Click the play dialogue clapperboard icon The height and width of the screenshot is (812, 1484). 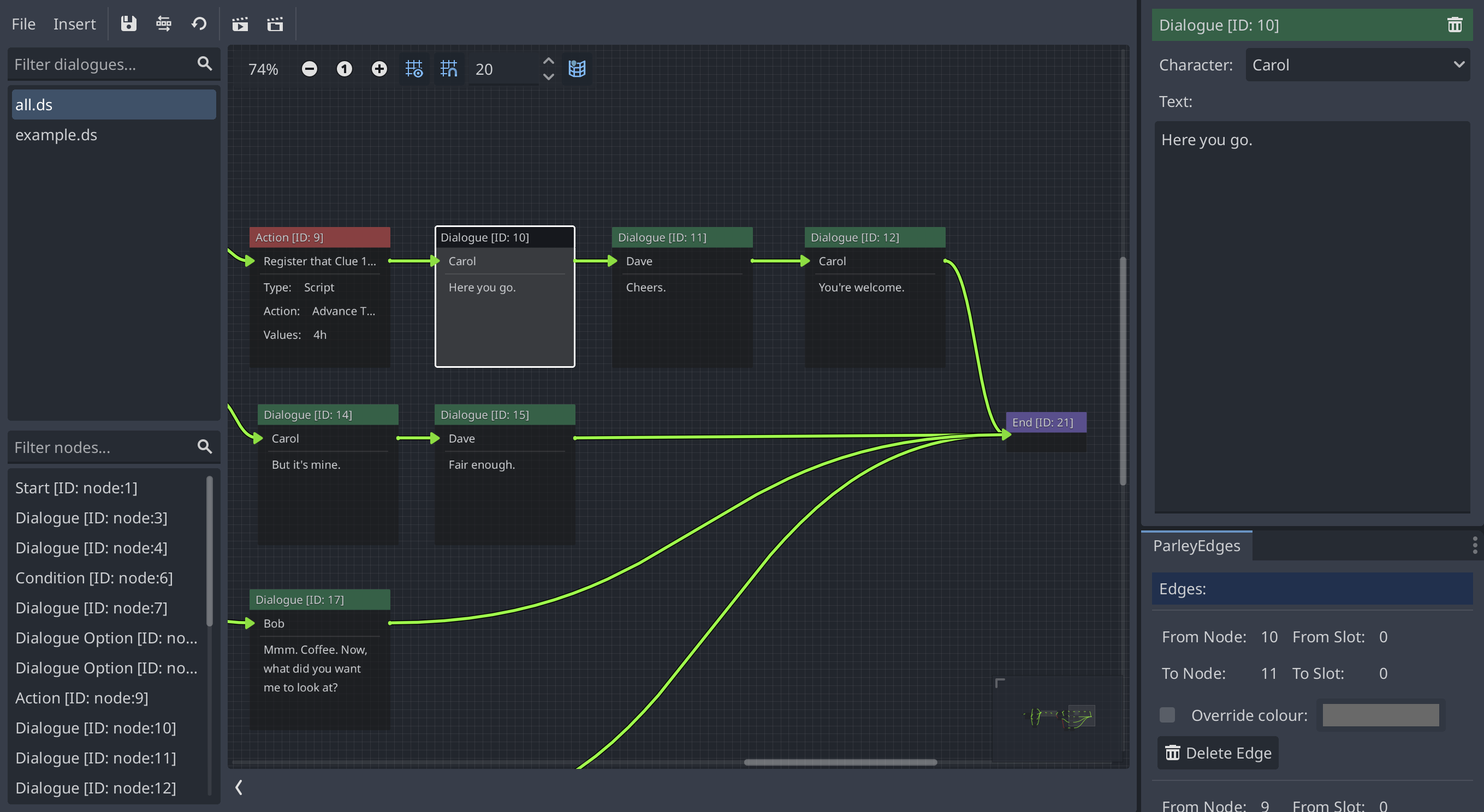coord(240,24)
